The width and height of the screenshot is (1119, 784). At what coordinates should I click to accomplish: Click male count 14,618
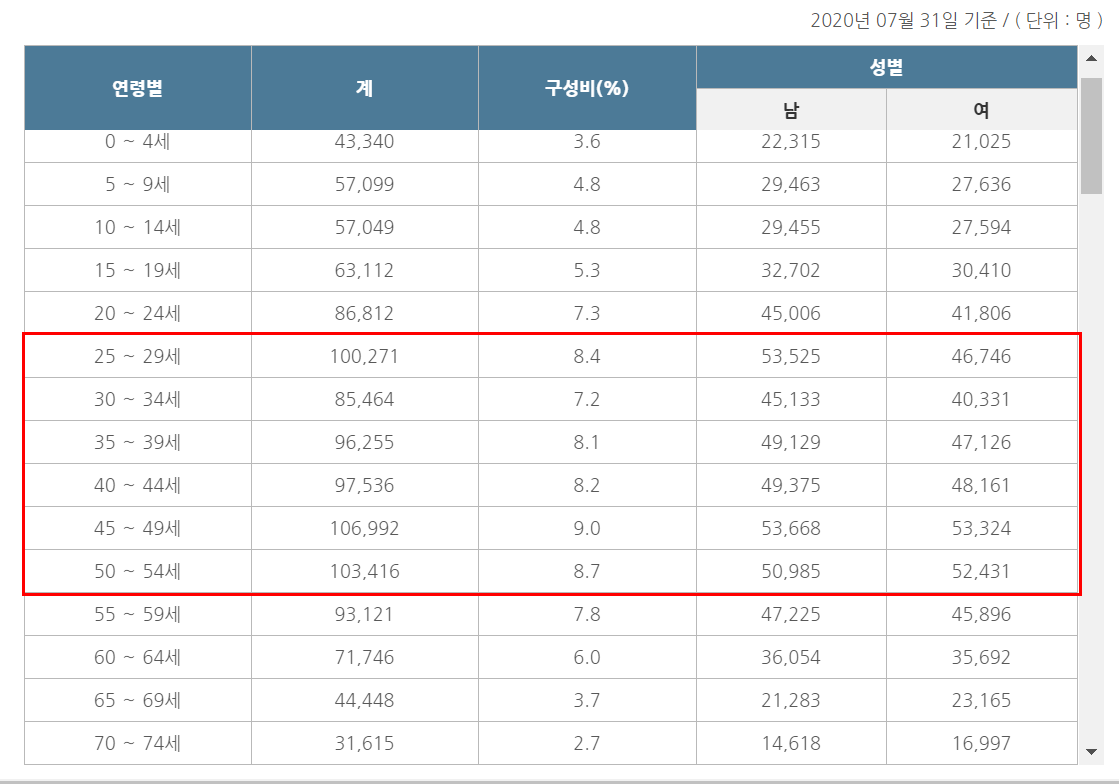coord(791,743)
